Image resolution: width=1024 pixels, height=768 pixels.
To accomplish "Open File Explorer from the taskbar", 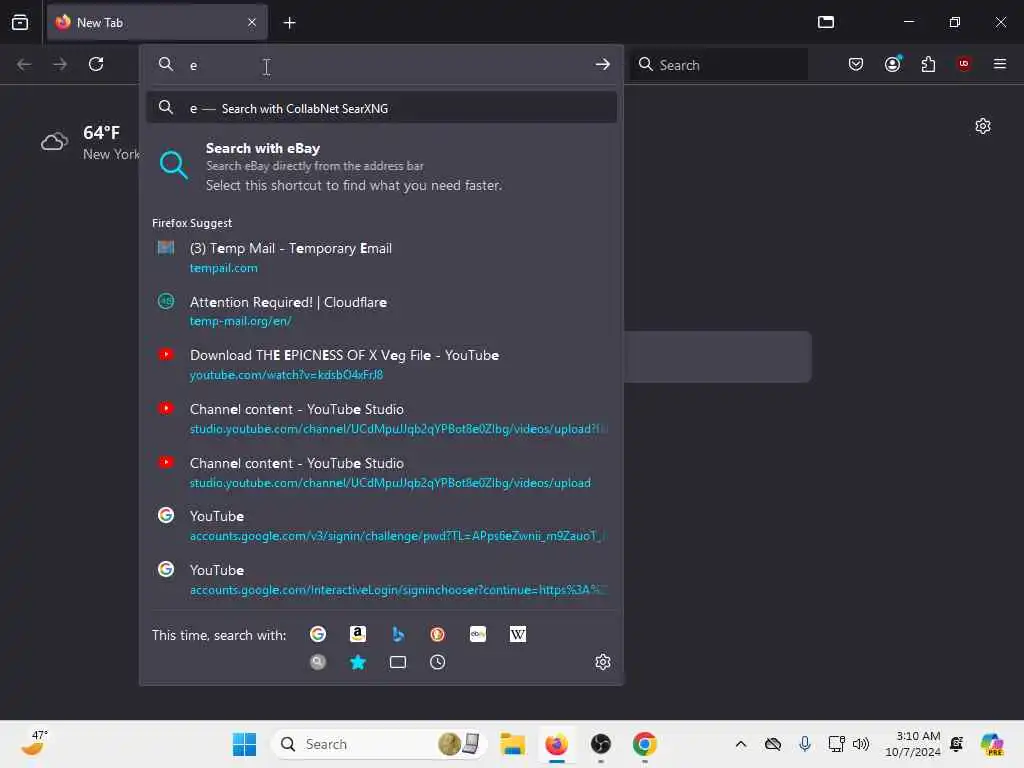I will tap(513, 744).
